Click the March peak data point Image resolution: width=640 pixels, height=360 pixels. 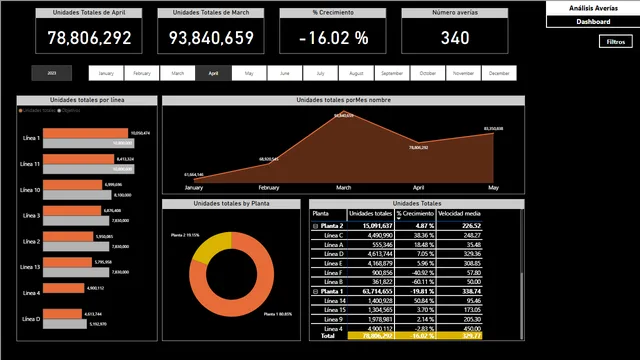point(344,111)
